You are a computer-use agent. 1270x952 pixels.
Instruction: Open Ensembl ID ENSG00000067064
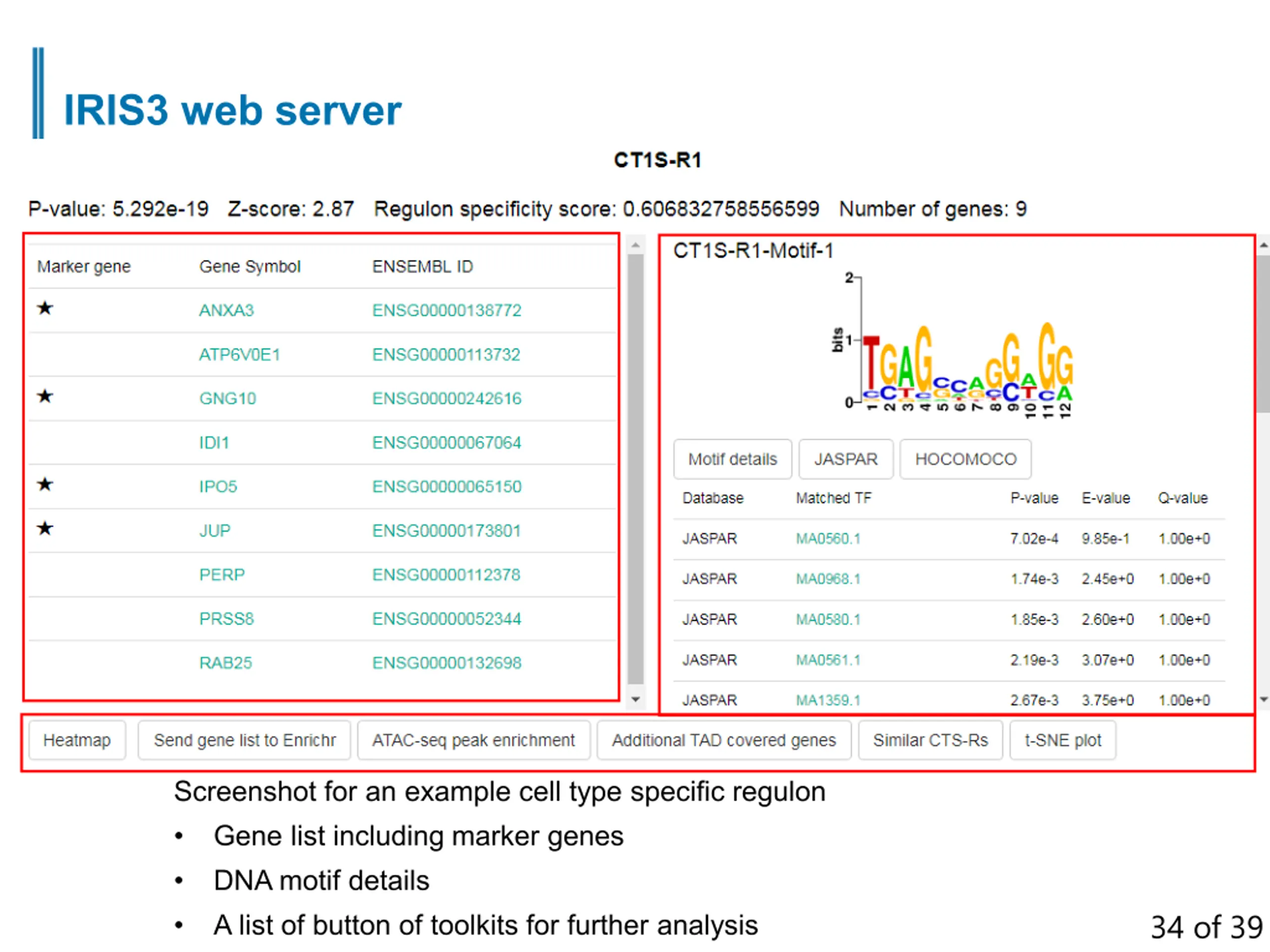click(446, 442)
